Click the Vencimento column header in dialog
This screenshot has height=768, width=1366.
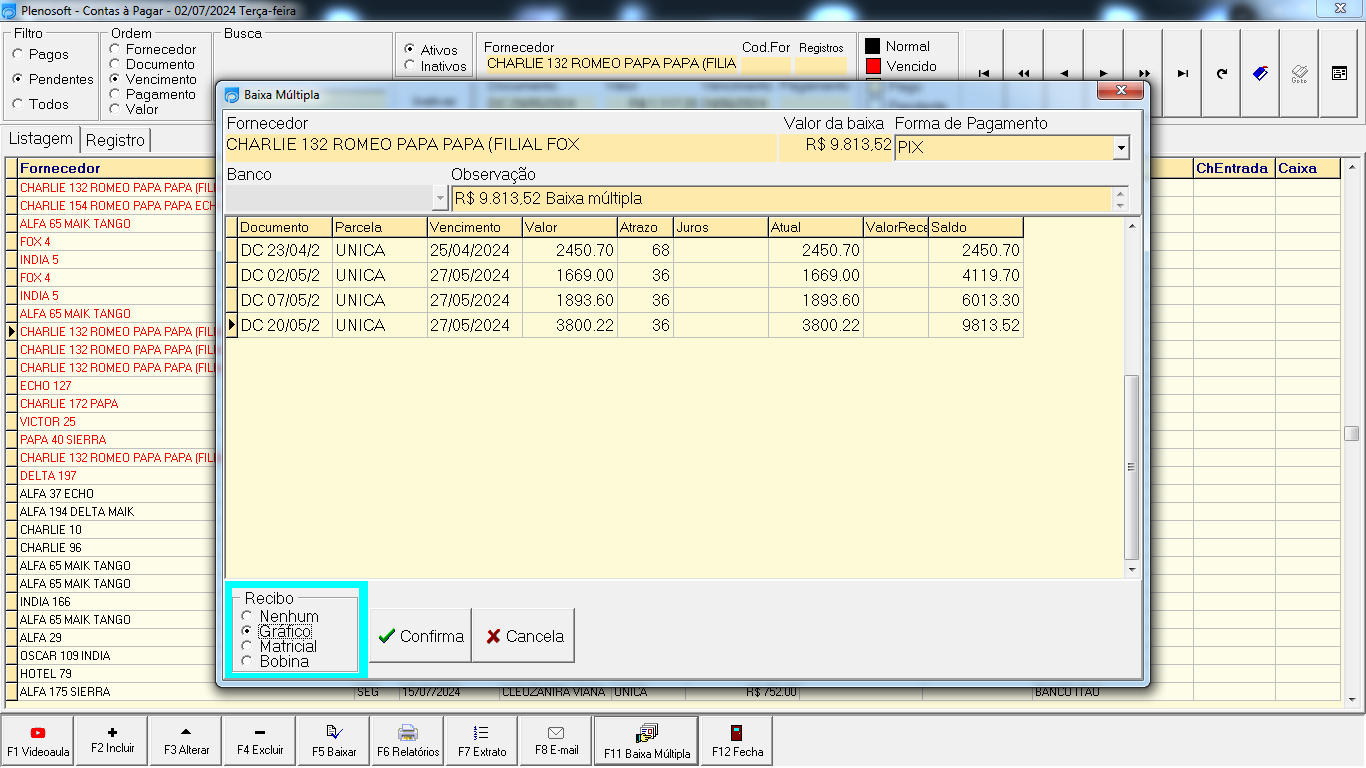tap(475, 227)
